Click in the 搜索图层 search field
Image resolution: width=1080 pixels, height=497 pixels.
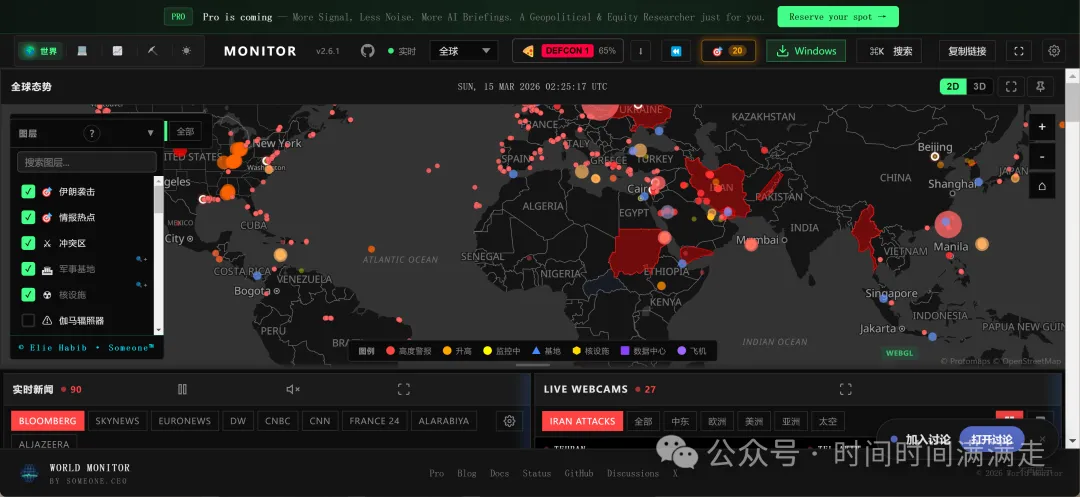pyautogui.click(x=87, y=162)
